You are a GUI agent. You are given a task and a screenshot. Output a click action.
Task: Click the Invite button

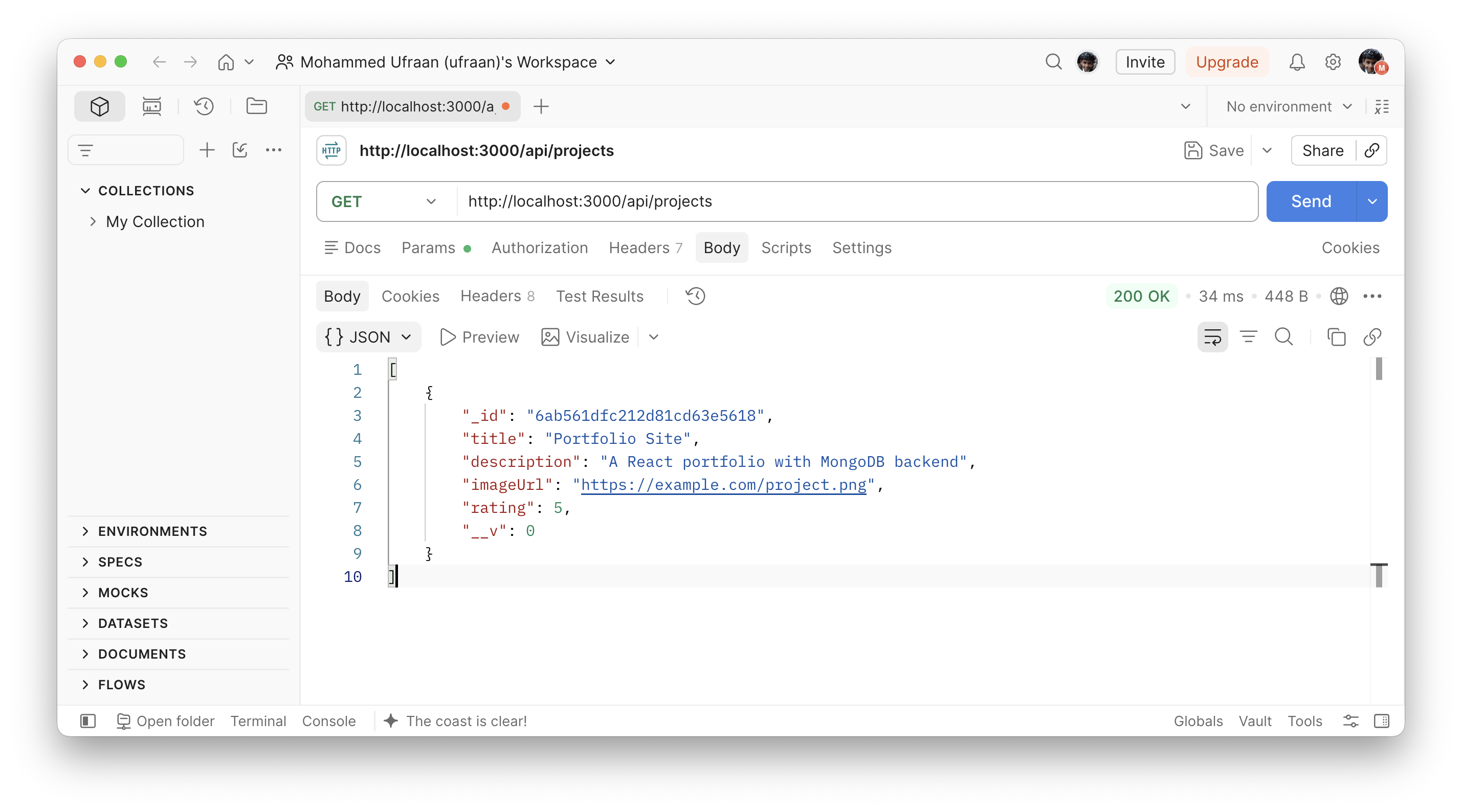pyautogui.click(x=1145, y=61)
